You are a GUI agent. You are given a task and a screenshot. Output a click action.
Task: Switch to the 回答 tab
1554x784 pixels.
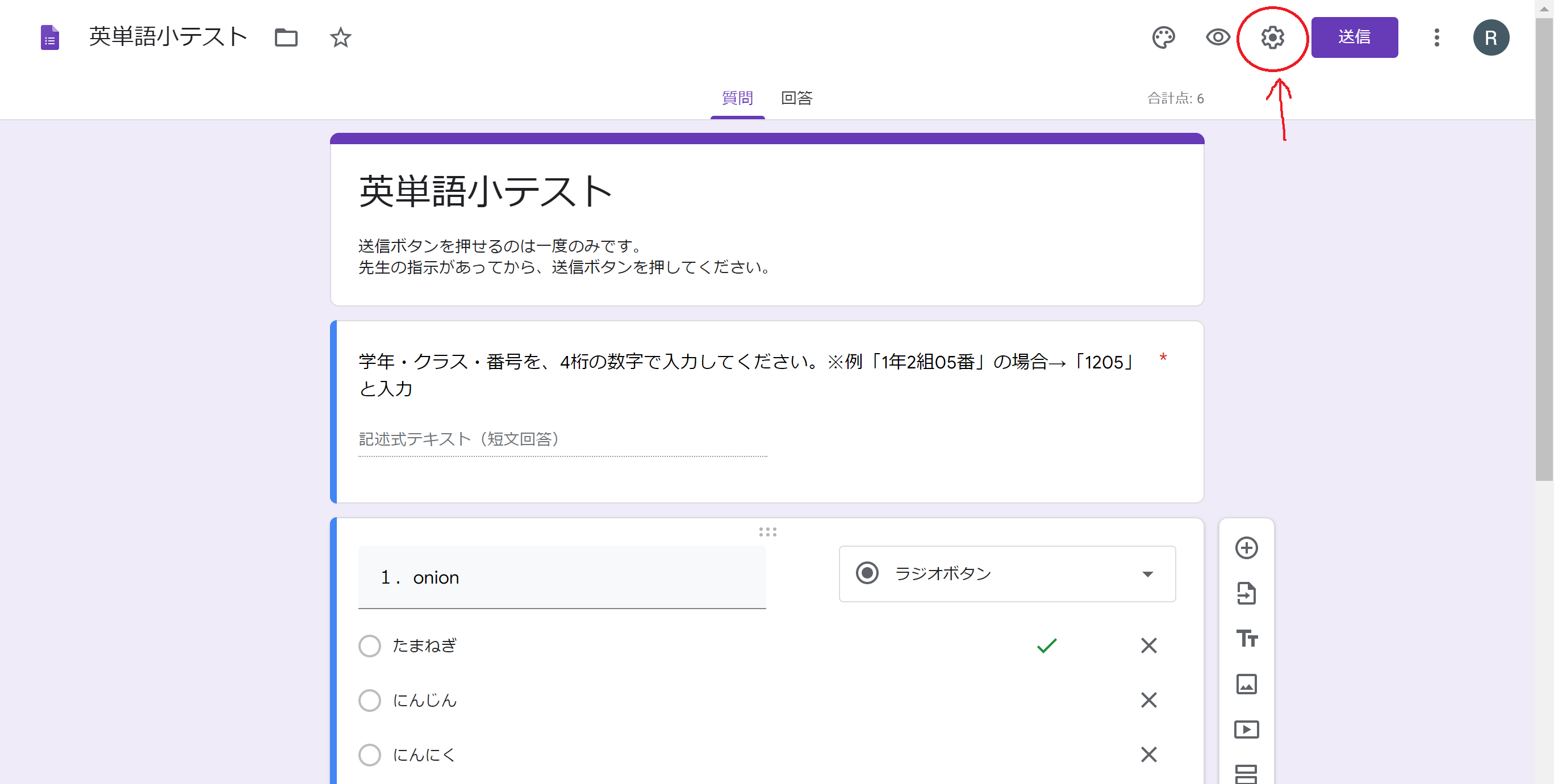coord(796,98)
